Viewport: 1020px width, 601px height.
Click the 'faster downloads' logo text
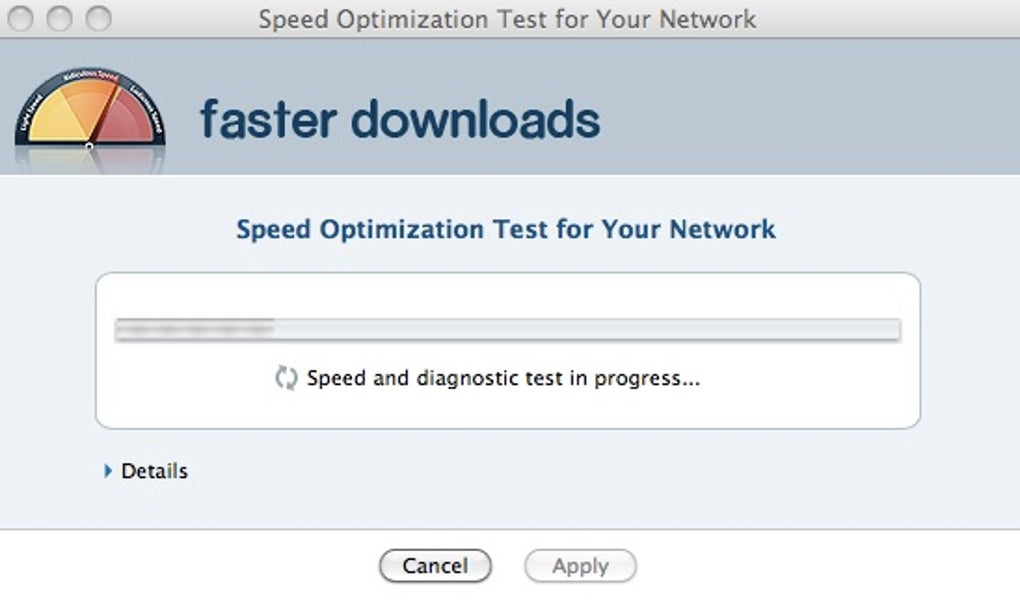click(x=400, y=119)
